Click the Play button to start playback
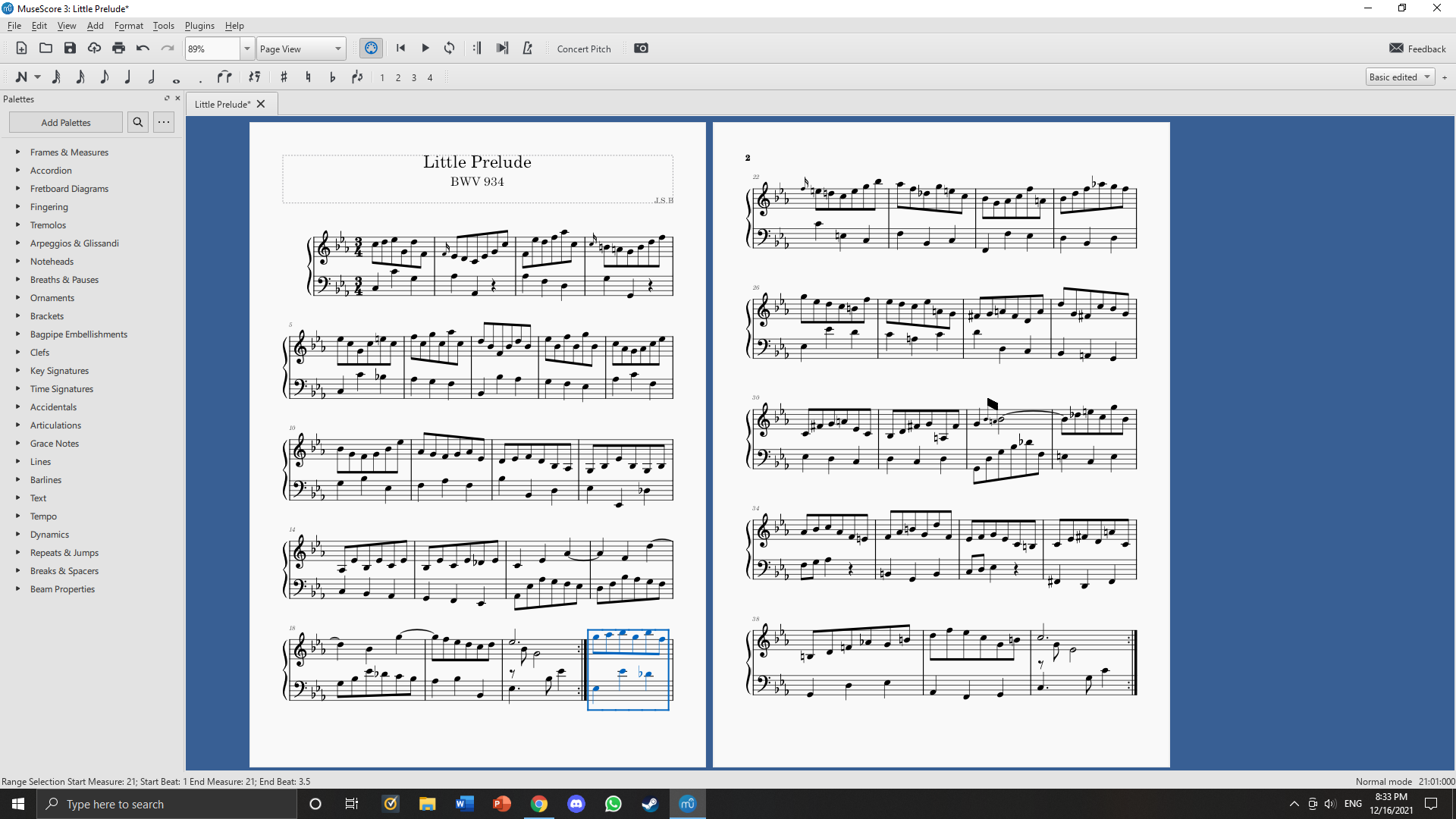The height and width of the screenshot is (819, 1456). (x=425, y=47)
